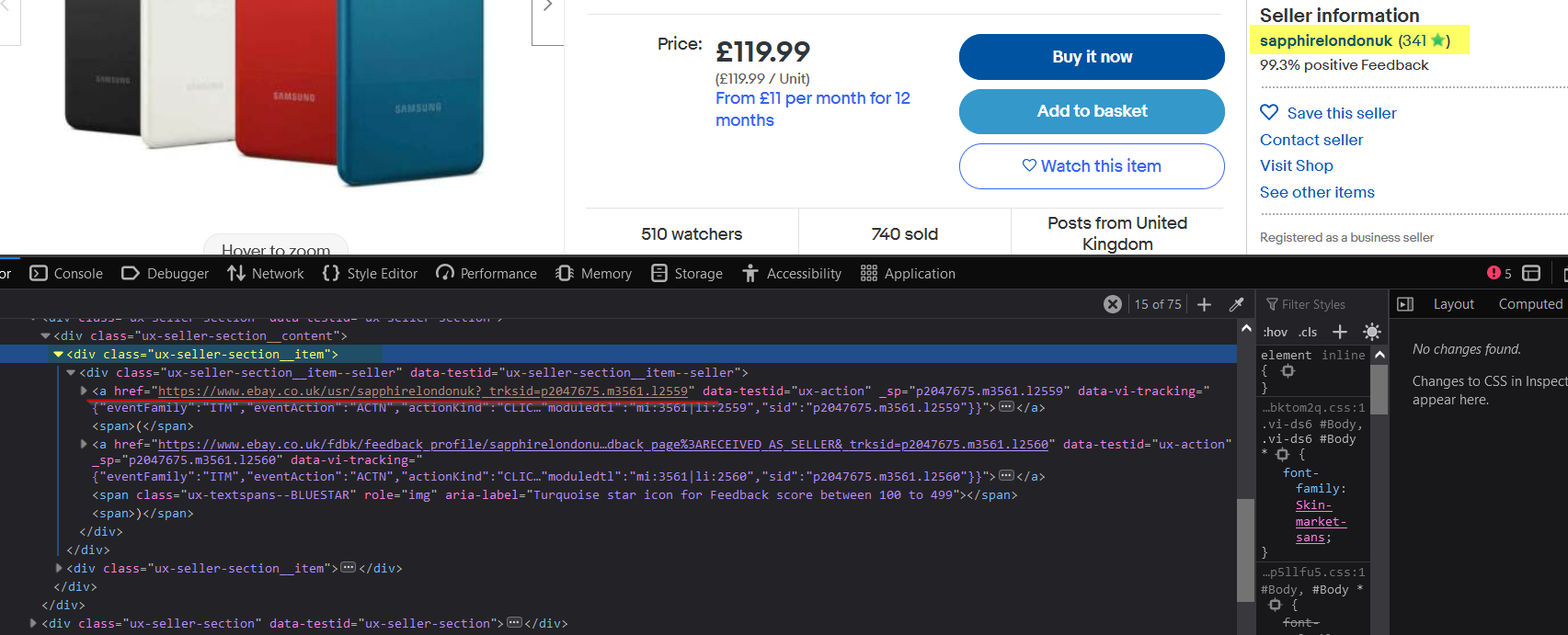Toggle light color scheme simulation
Image resolution: width=1568 pixels, height=635 pixels.
1371,332
